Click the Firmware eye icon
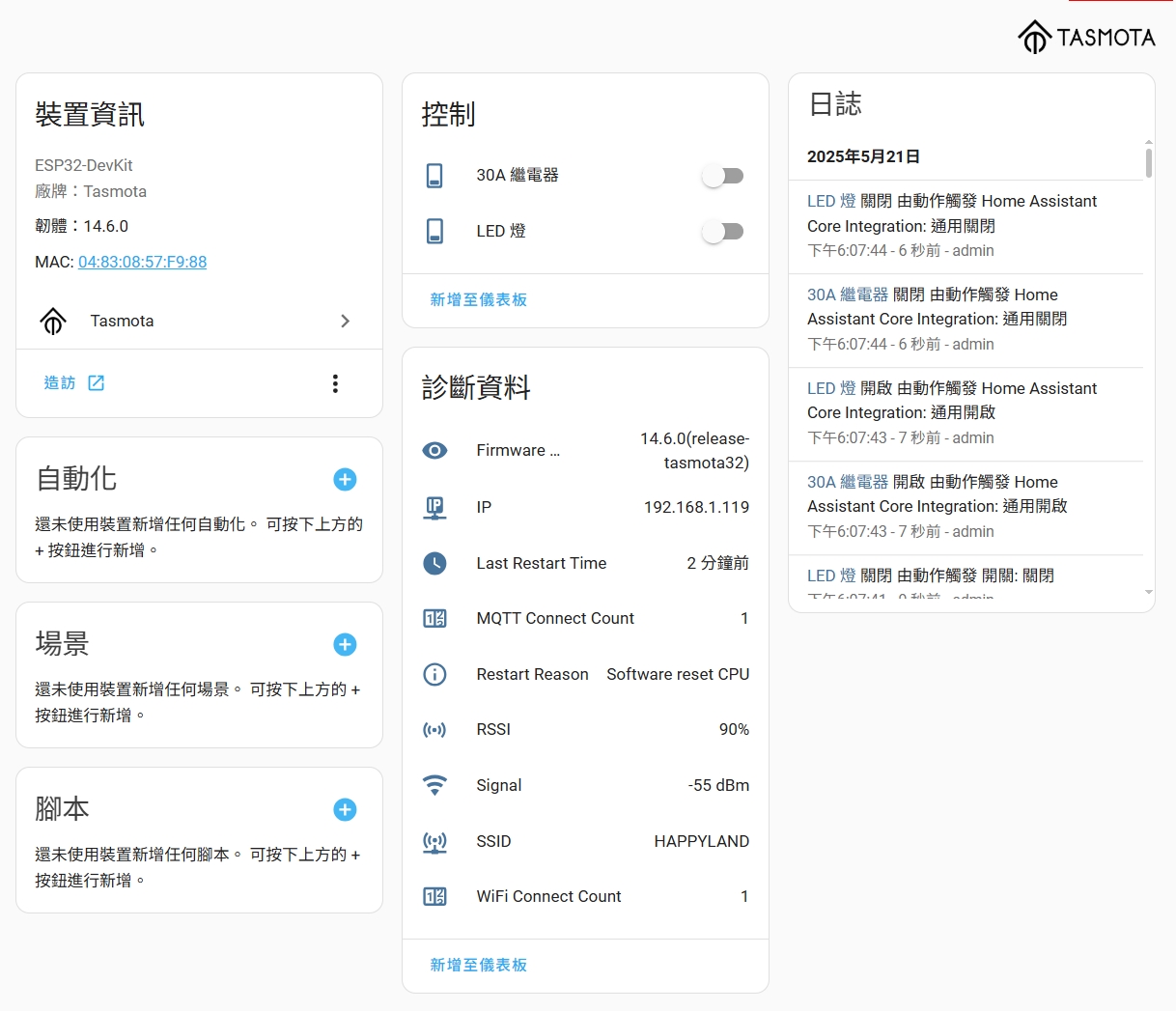Viewport: 1176px width, 1011px height. [435, 451]
